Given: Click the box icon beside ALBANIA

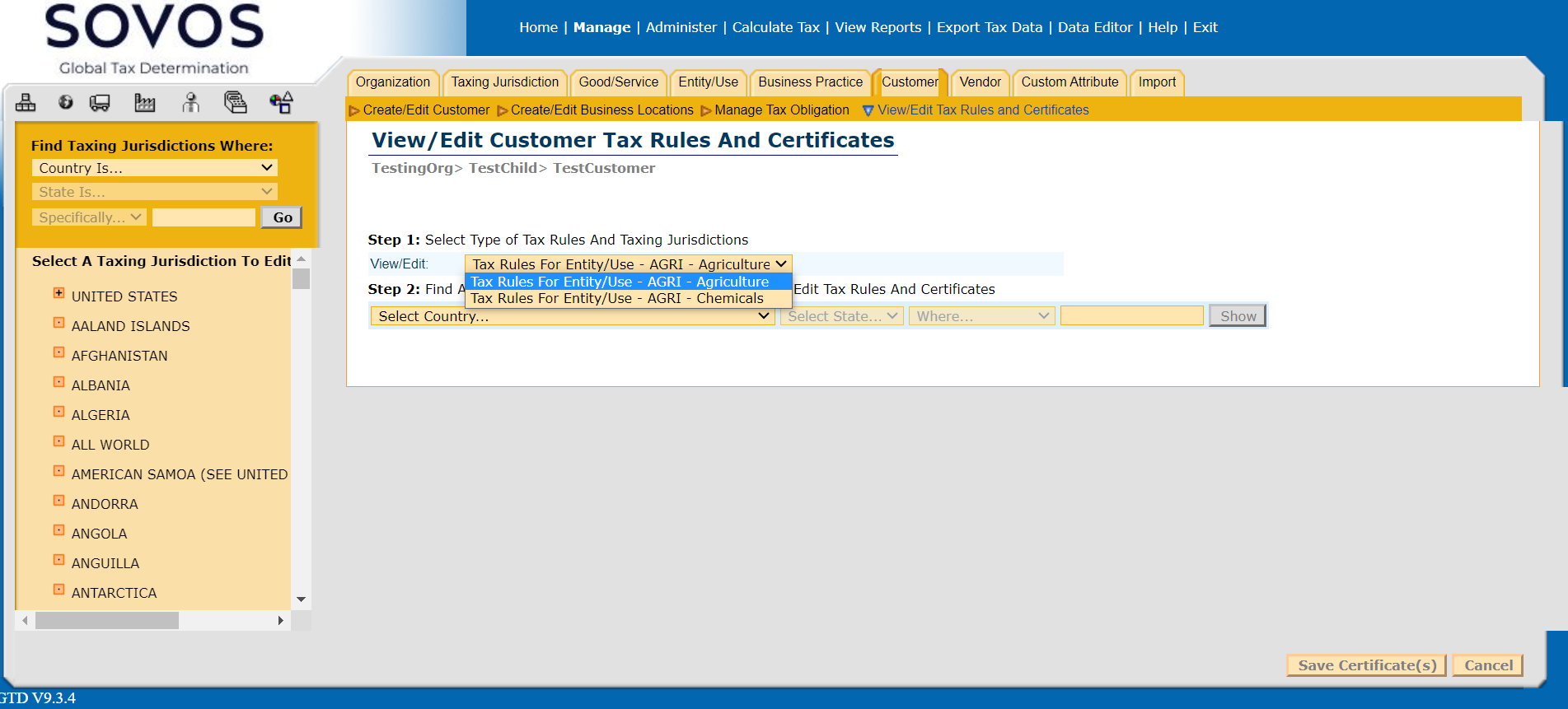Looking at the screenshot, I should pyautogui.click(x=59, y=382).
